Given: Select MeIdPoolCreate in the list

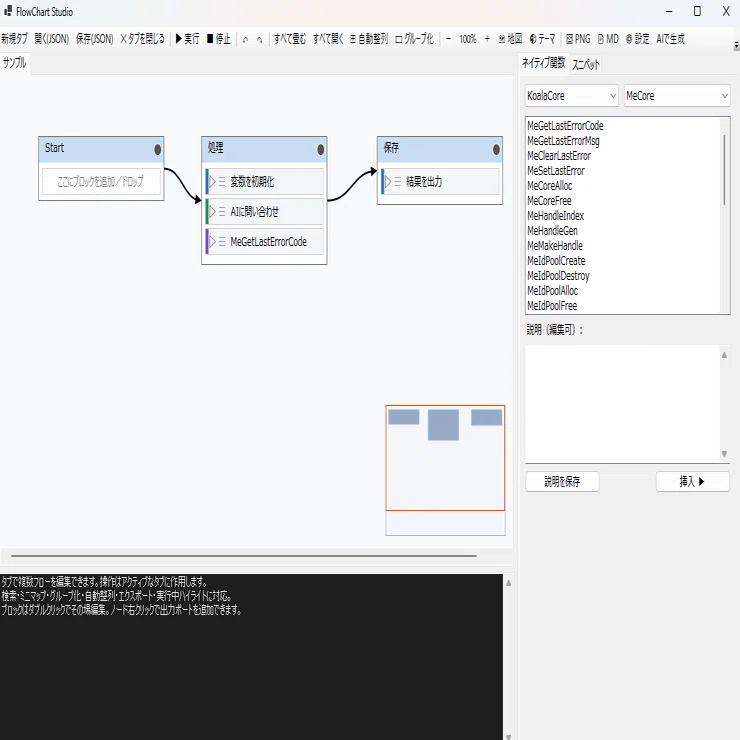Looking at the screenshot, I should tap(556, 261).
